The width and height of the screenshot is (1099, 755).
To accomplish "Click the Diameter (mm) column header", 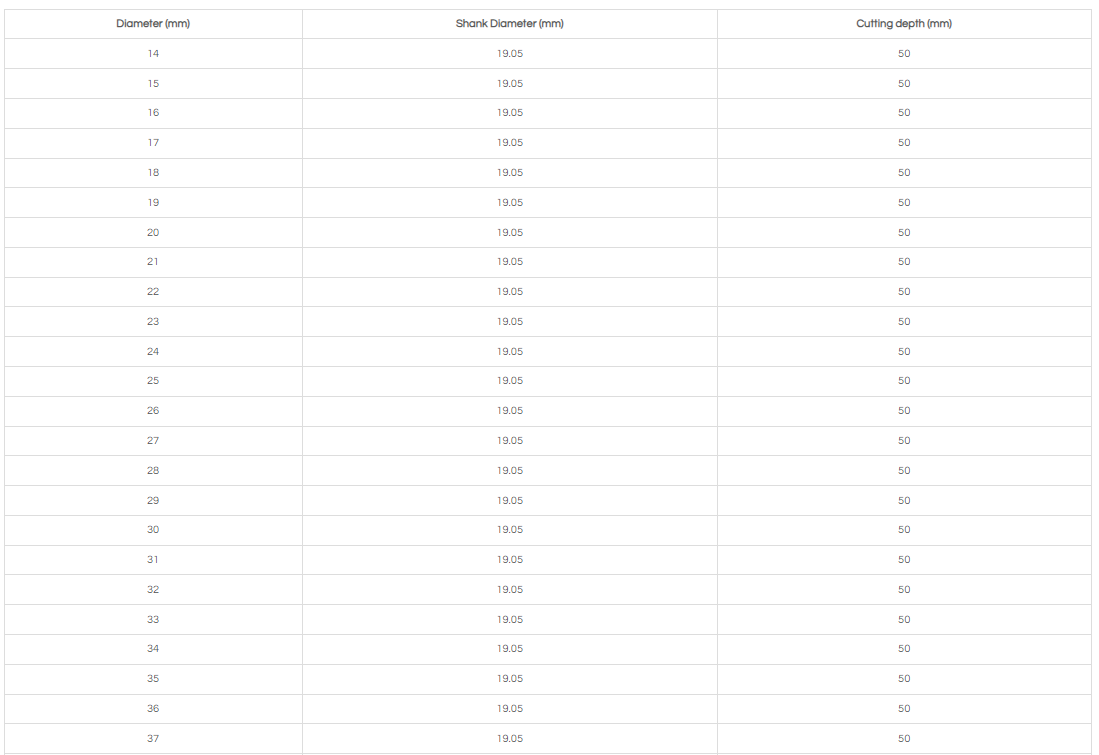I will [153, 24].
